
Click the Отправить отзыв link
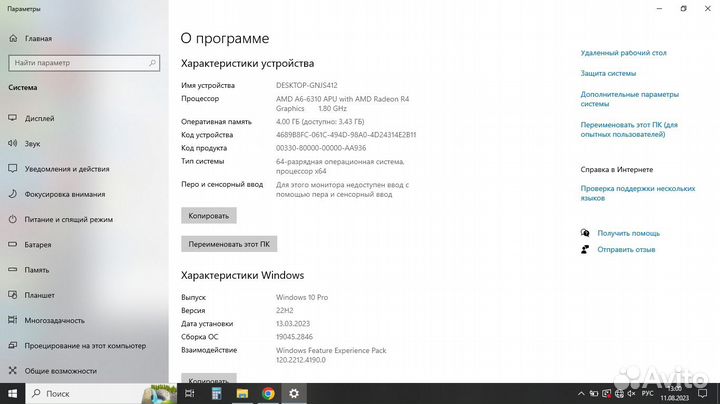pyautogui.click(x=626, y=250)
